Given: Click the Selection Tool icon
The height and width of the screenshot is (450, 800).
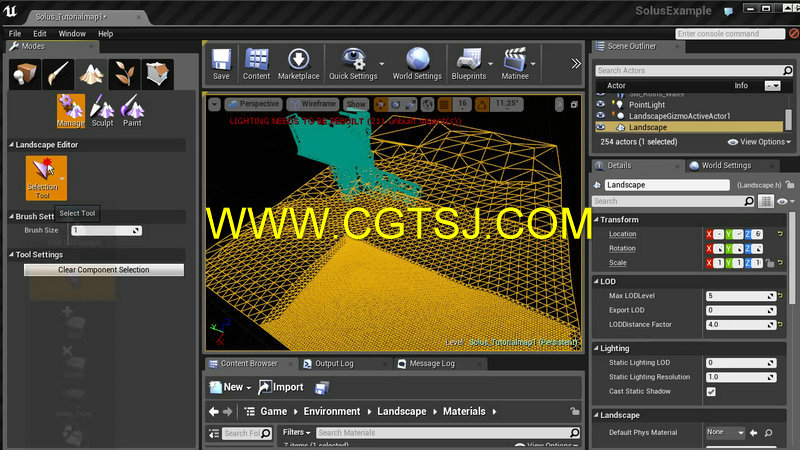Looking at the screenshot, I should pos(46,178).
